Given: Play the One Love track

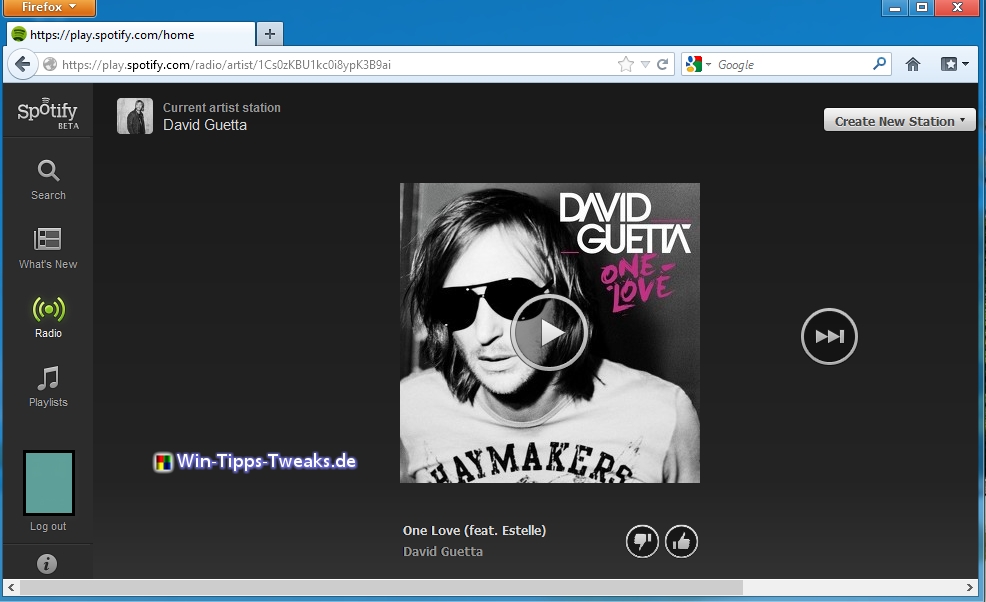Looking at the screenshot, I should (549, 332).
